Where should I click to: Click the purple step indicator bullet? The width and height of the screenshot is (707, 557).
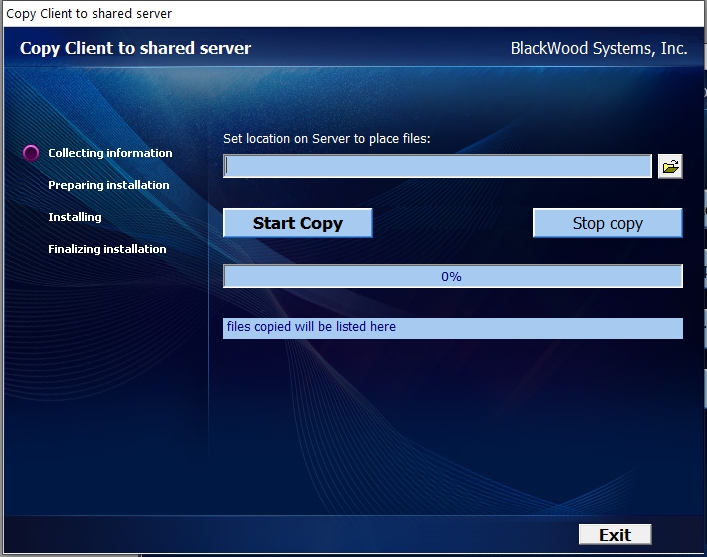coord(31,153)
